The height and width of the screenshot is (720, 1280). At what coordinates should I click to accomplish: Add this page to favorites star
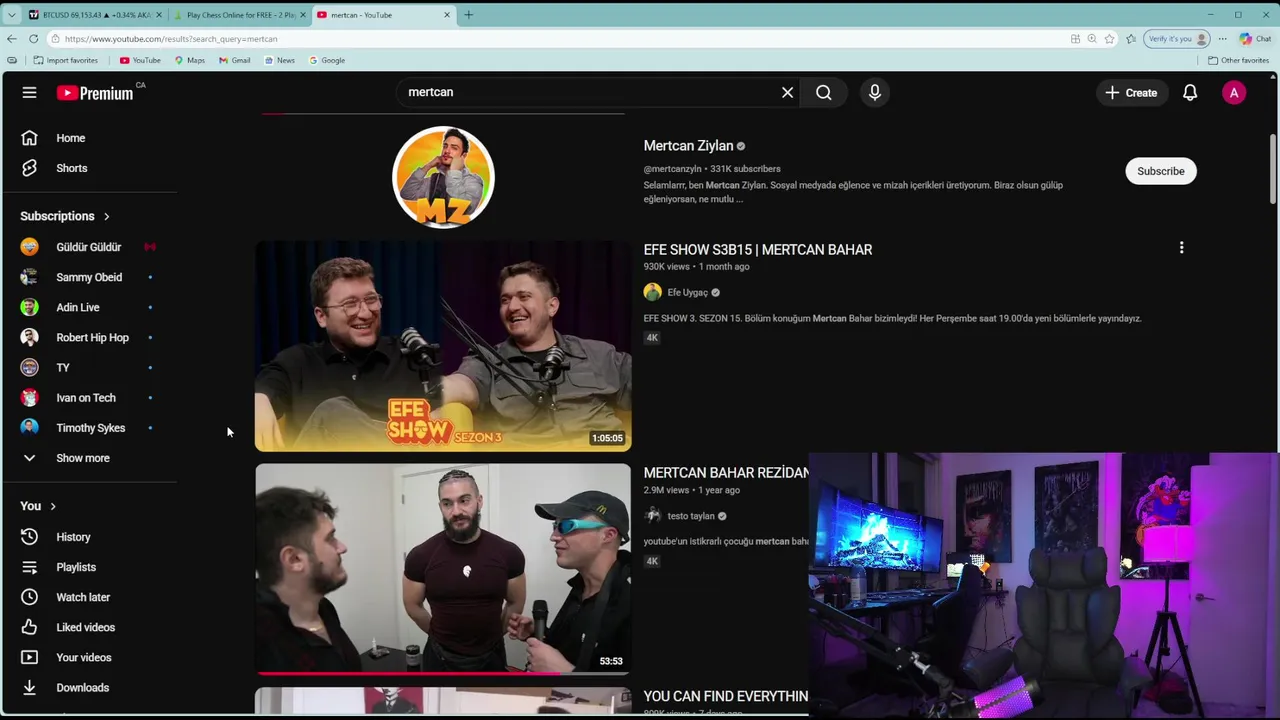[1110, 39]
